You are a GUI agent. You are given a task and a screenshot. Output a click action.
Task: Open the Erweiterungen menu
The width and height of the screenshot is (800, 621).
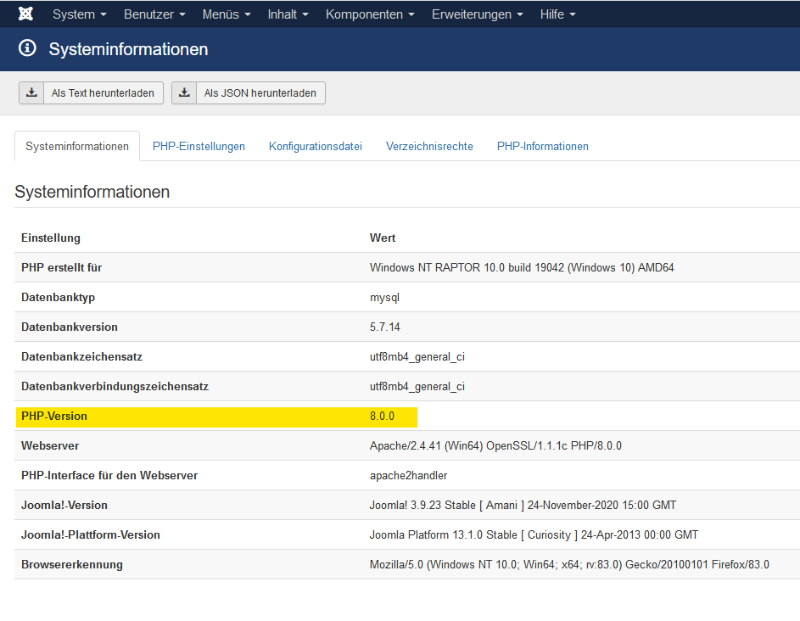(477, 14)
